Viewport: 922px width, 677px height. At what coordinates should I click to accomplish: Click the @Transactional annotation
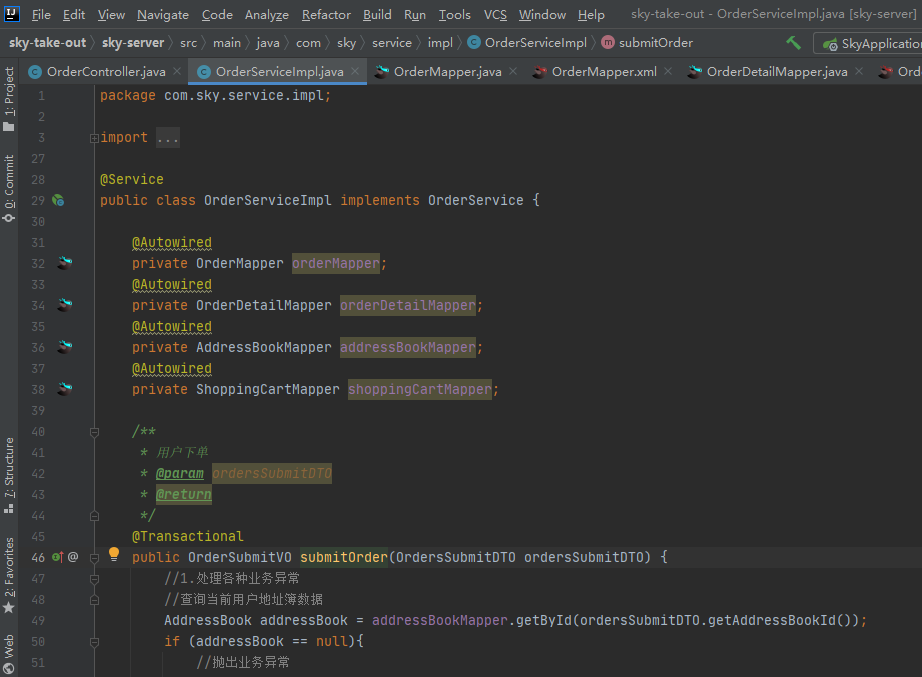pyautogui.click(x=188, y=536)
